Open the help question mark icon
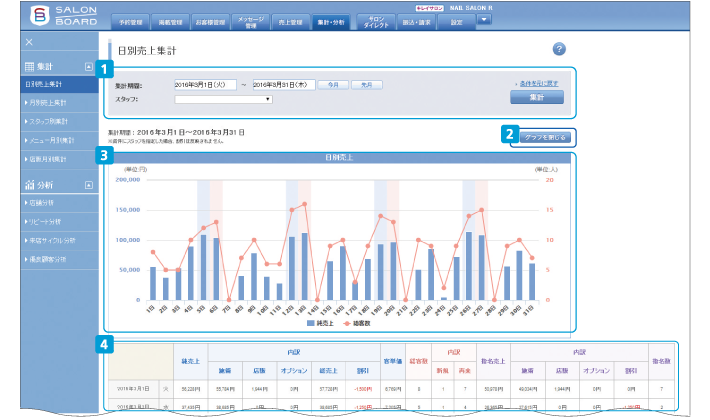This screenshot has width=710, height=420. (559, 49)
